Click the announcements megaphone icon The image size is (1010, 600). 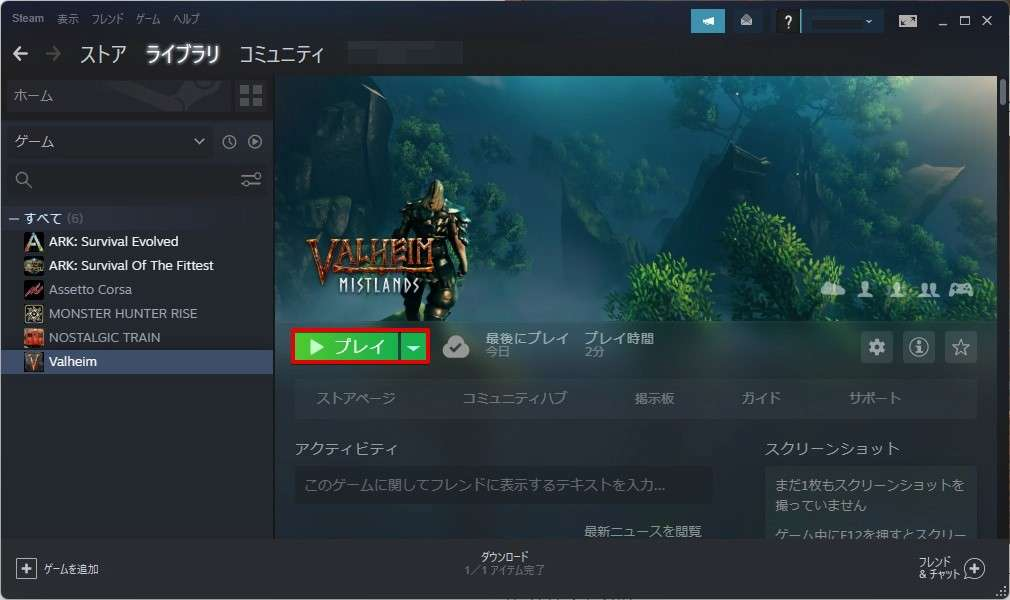pos(707,21)
